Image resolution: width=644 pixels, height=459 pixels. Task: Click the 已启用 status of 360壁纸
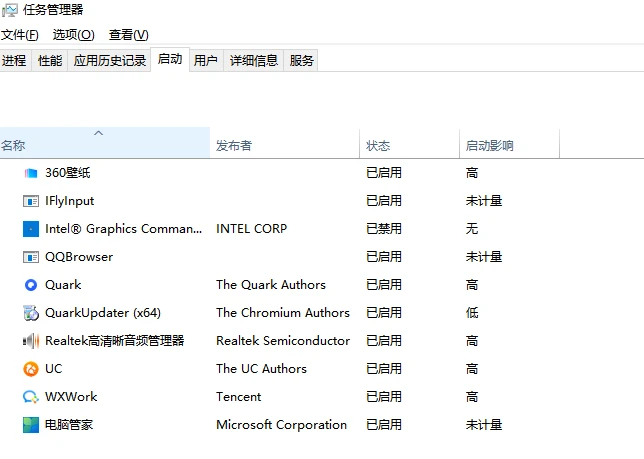(384, 173)
